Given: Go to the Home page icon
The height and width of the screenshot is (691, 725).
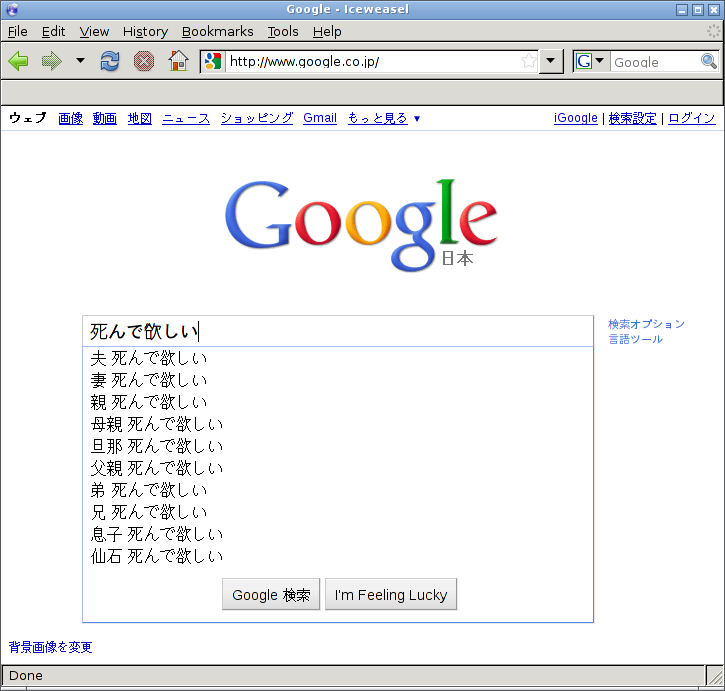Looking at the screenshot, I should point(178,61).
